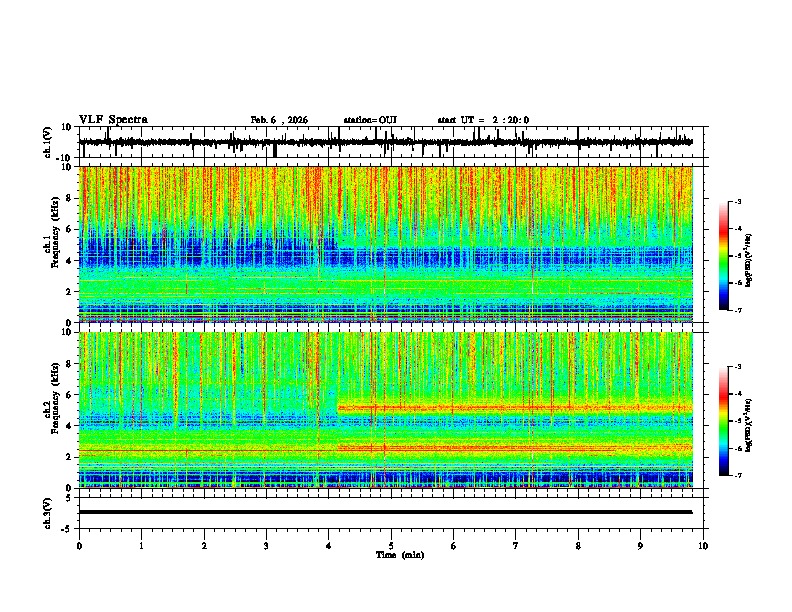Click the time-axis tick label "2"

pyautogui.click(x=204, y=546)
